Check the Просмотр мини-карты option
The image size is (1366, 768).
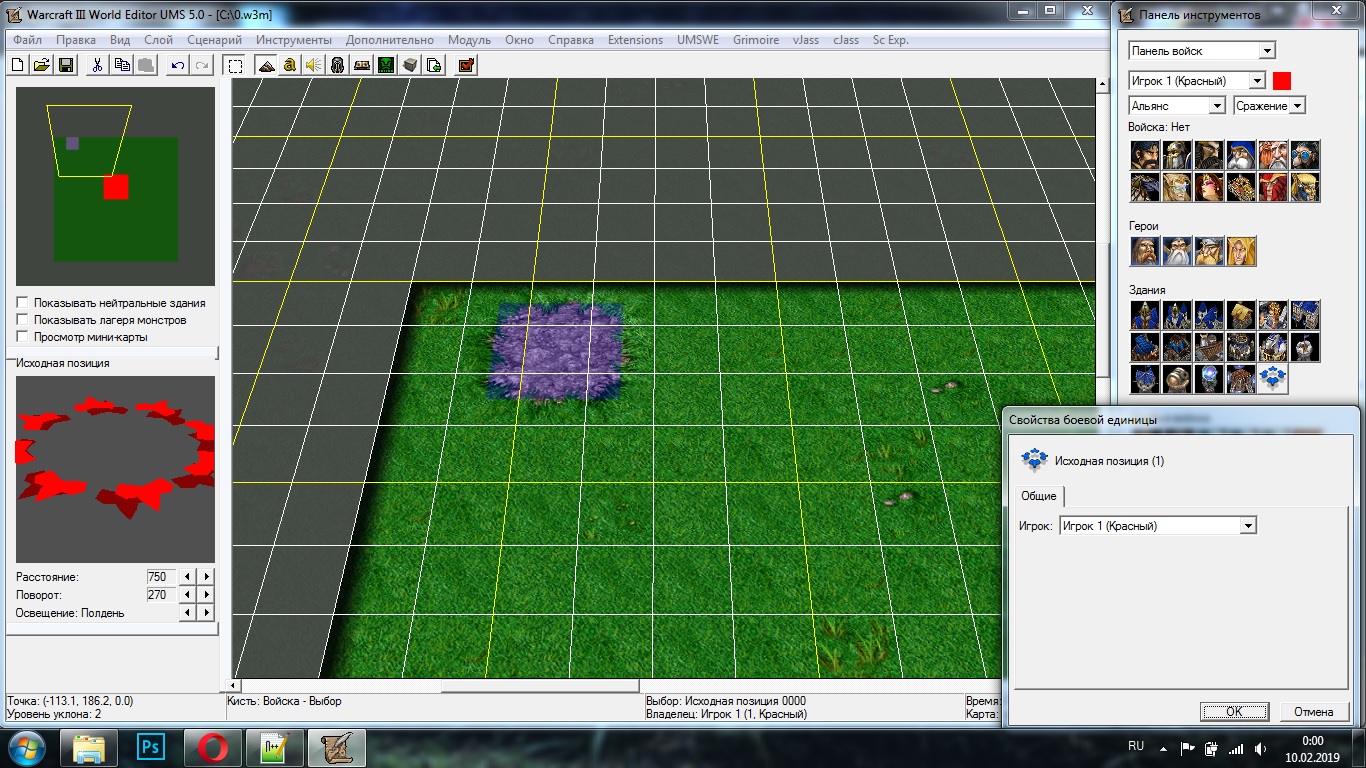22,337
